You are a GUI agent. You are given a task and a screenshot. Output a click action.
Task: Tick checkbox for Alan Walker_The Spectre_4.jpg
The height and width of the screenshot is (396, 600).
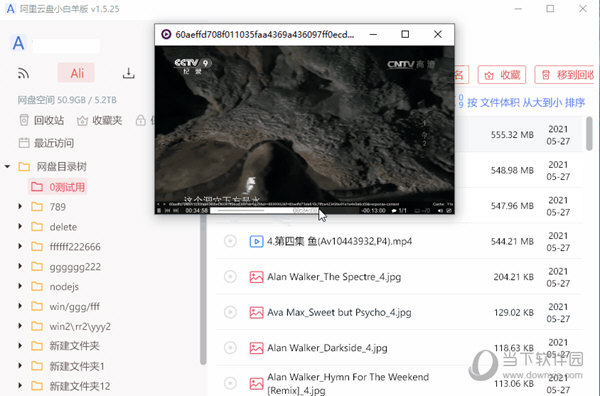tap(230, 277)
